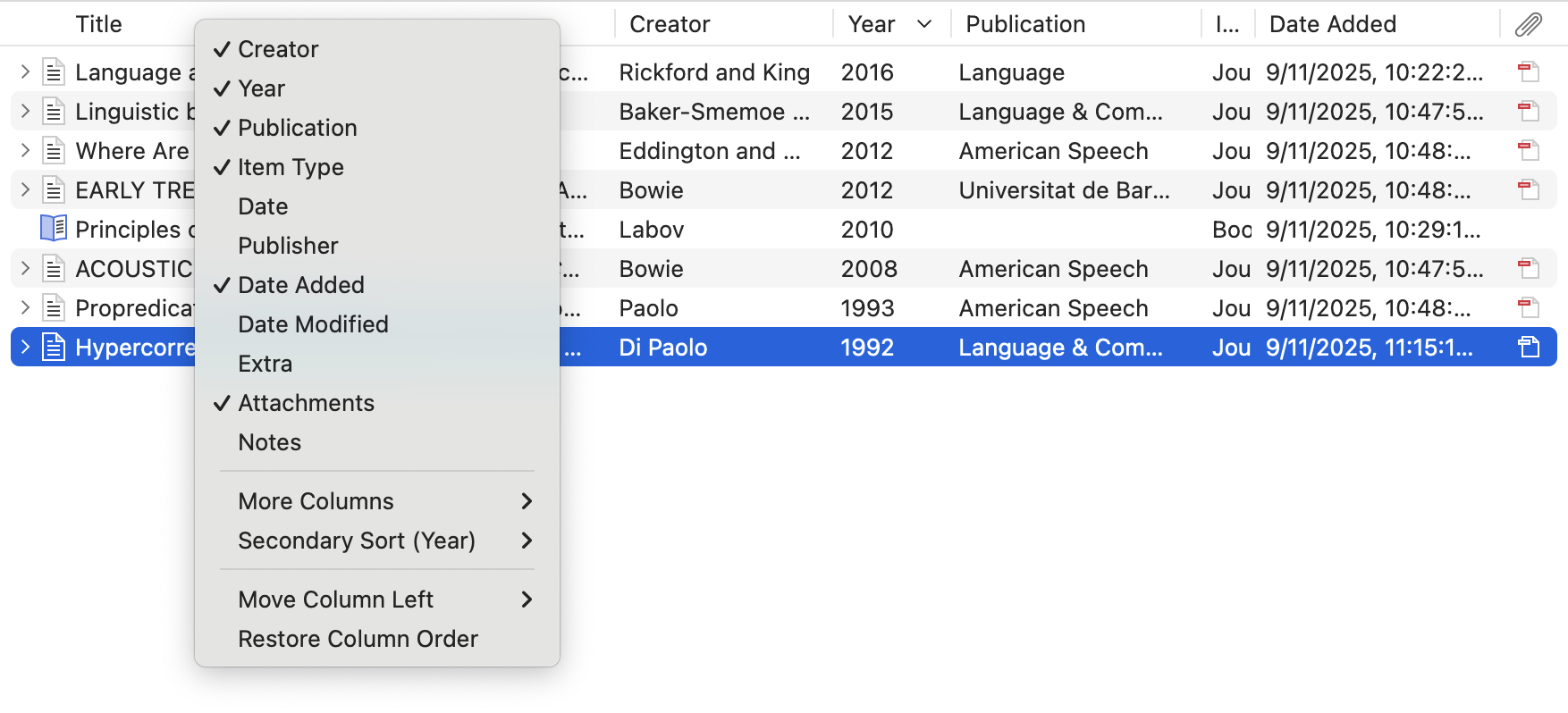The width and height of the screenshot is (1568, 713).
Task: Sort by the Year column header
Action: point(873,25)
